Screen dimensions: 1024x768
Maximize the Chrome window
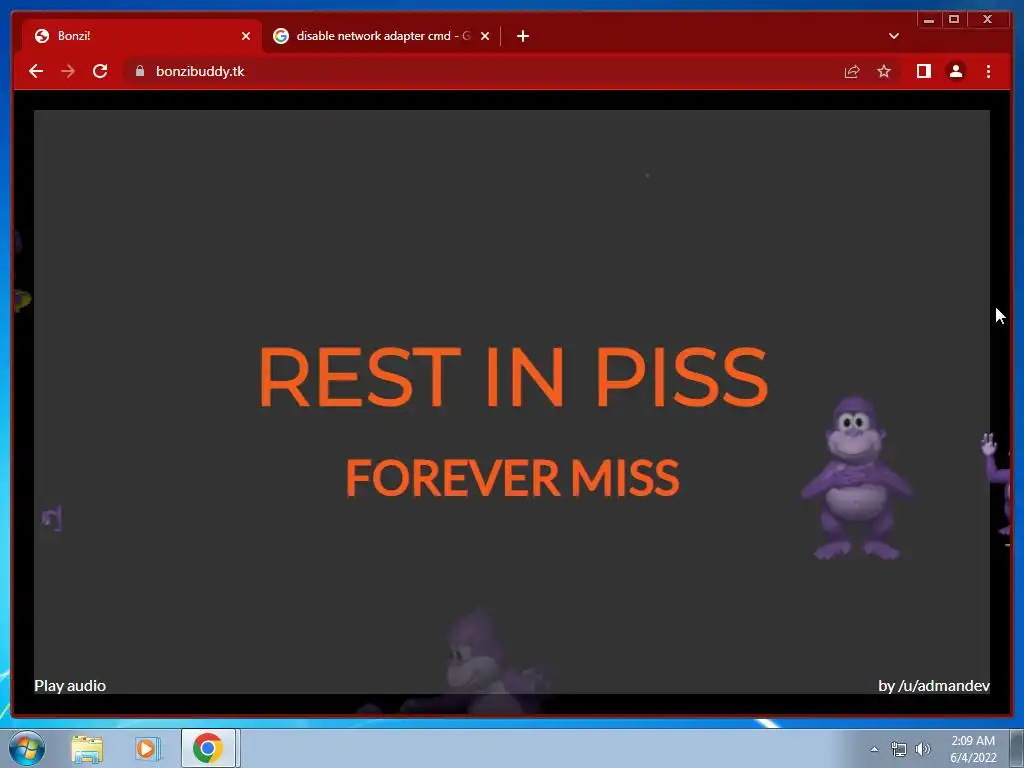(954, 20)
